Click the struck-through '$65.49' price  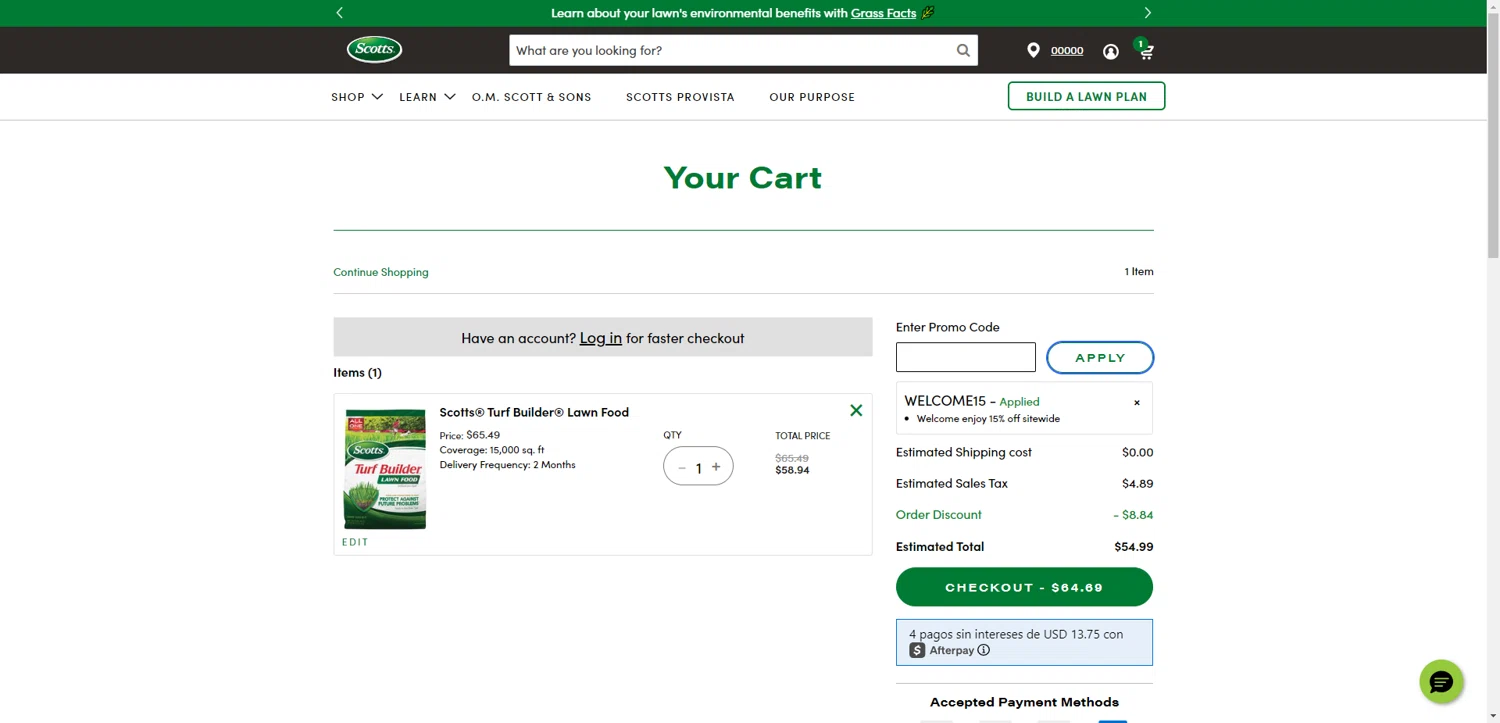(x=792, y=458)
